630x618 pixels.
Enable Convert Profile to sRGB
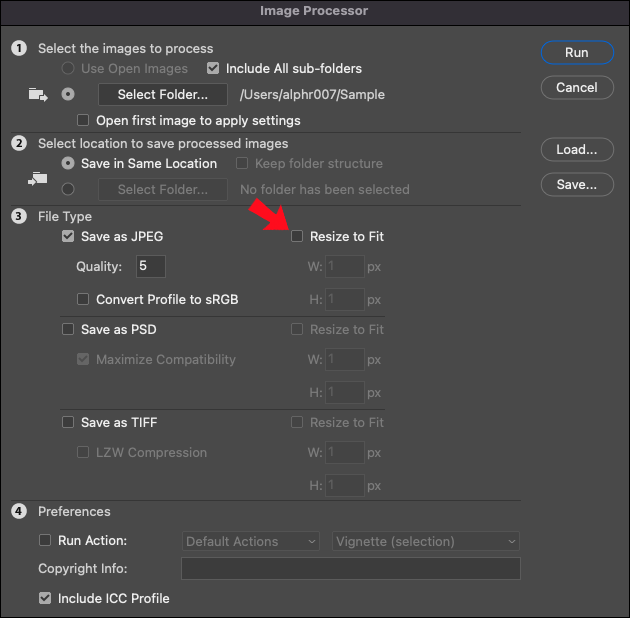(84, 299)
